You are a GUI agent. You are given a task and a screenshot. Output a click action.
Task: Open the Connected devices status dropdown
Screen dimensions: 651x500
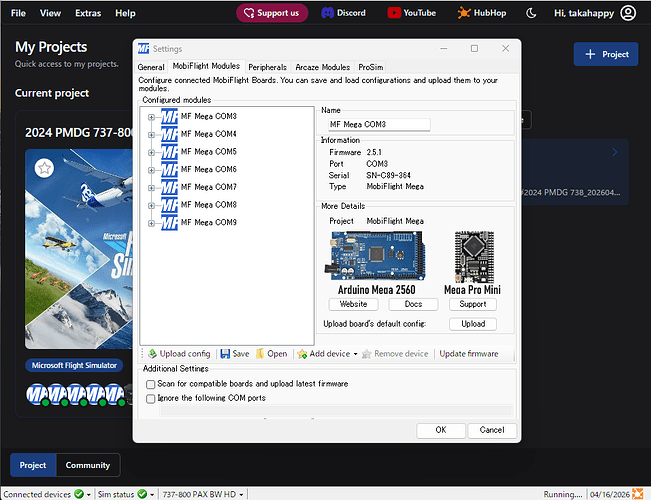88,495
